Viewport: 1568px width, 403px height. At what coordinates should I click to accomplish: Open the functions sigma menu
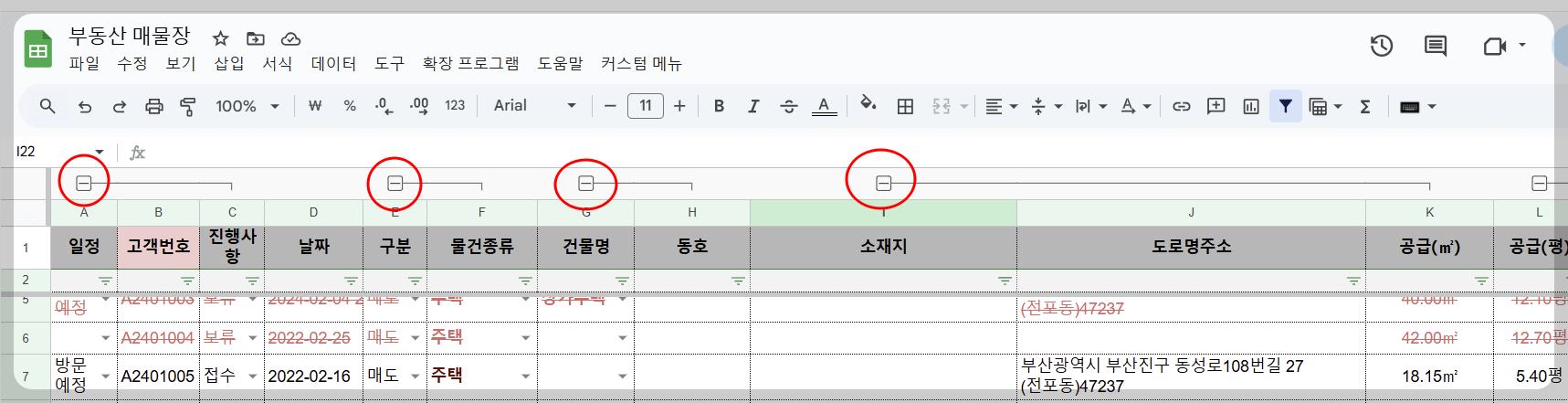click(x=1365, y=106)
